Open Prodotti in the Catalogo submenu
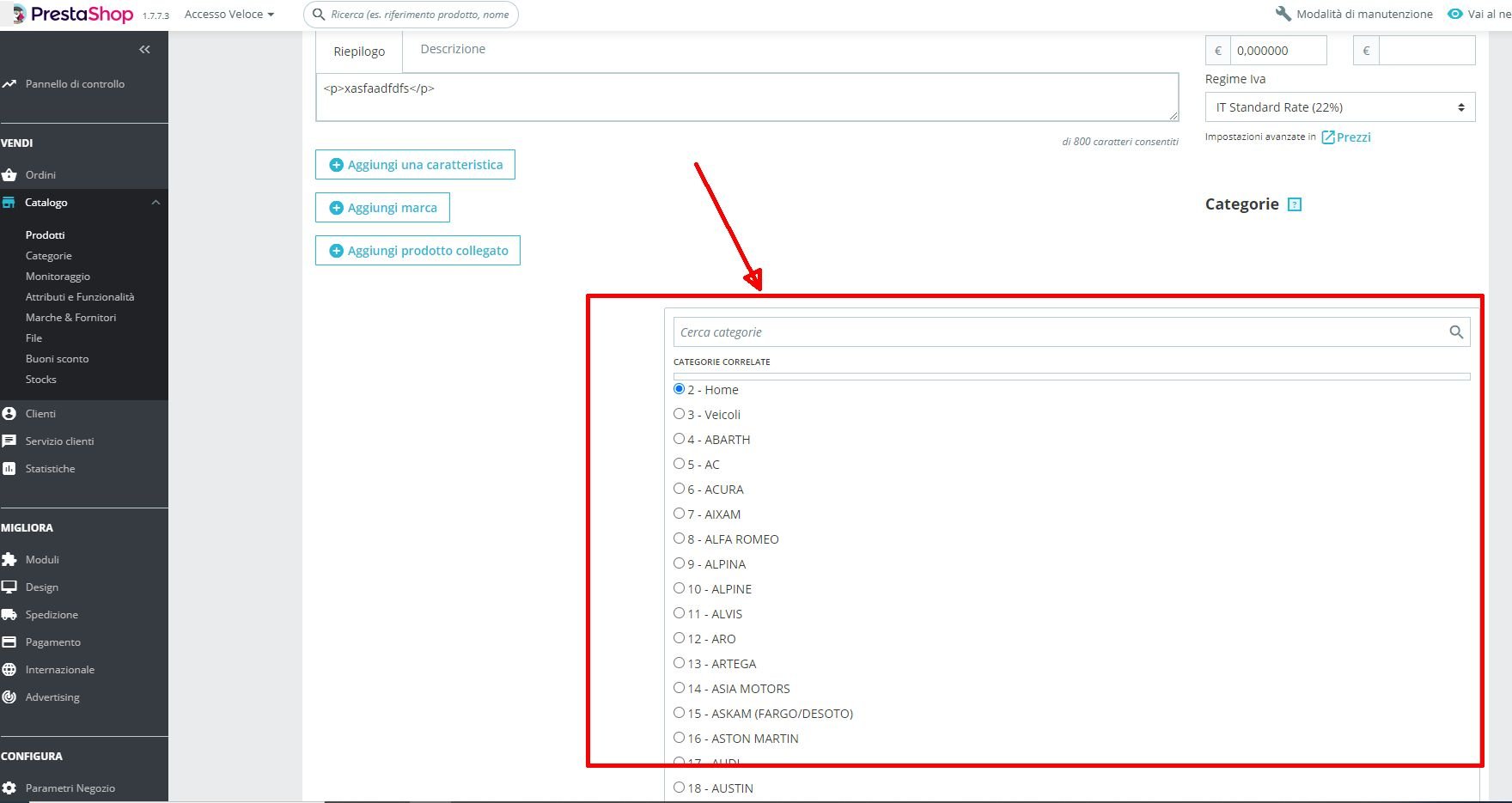The image size is (1512, 803). (x=46, y=235)
